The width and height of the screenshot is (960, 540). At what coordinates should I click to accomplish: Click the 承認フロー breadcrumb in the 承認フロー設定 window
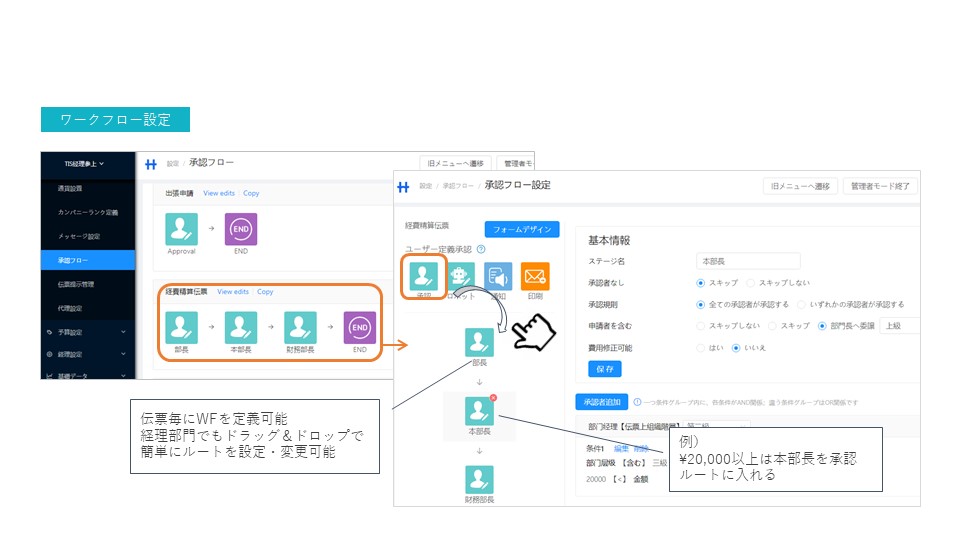click(457, 186)
